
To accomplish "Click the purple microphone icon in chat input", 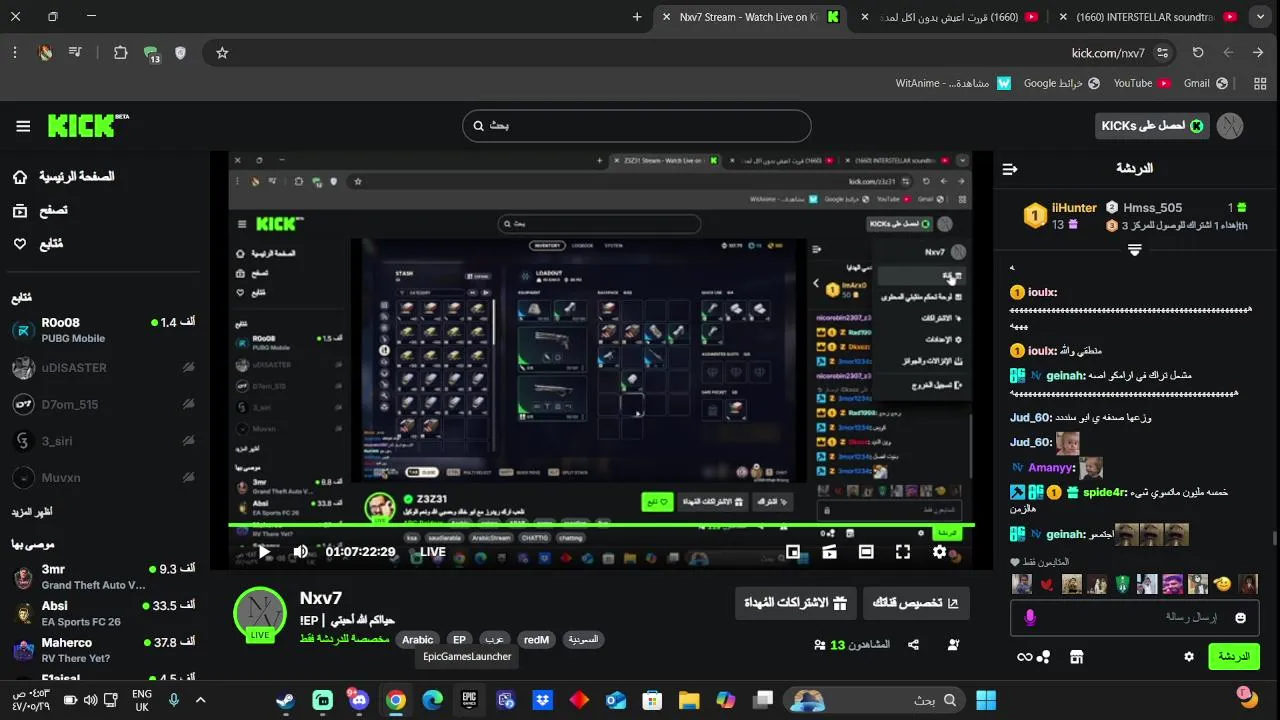I will pyautogui.click(x=1030, y=618).
